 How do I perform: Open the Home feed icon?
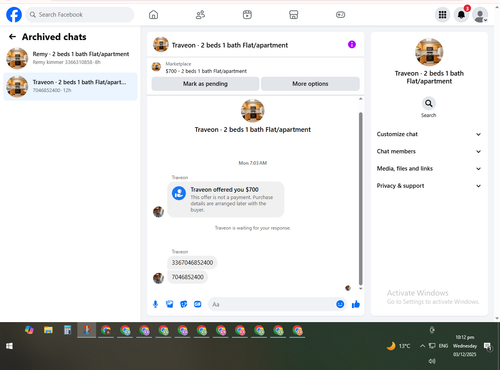click(153, 15)
